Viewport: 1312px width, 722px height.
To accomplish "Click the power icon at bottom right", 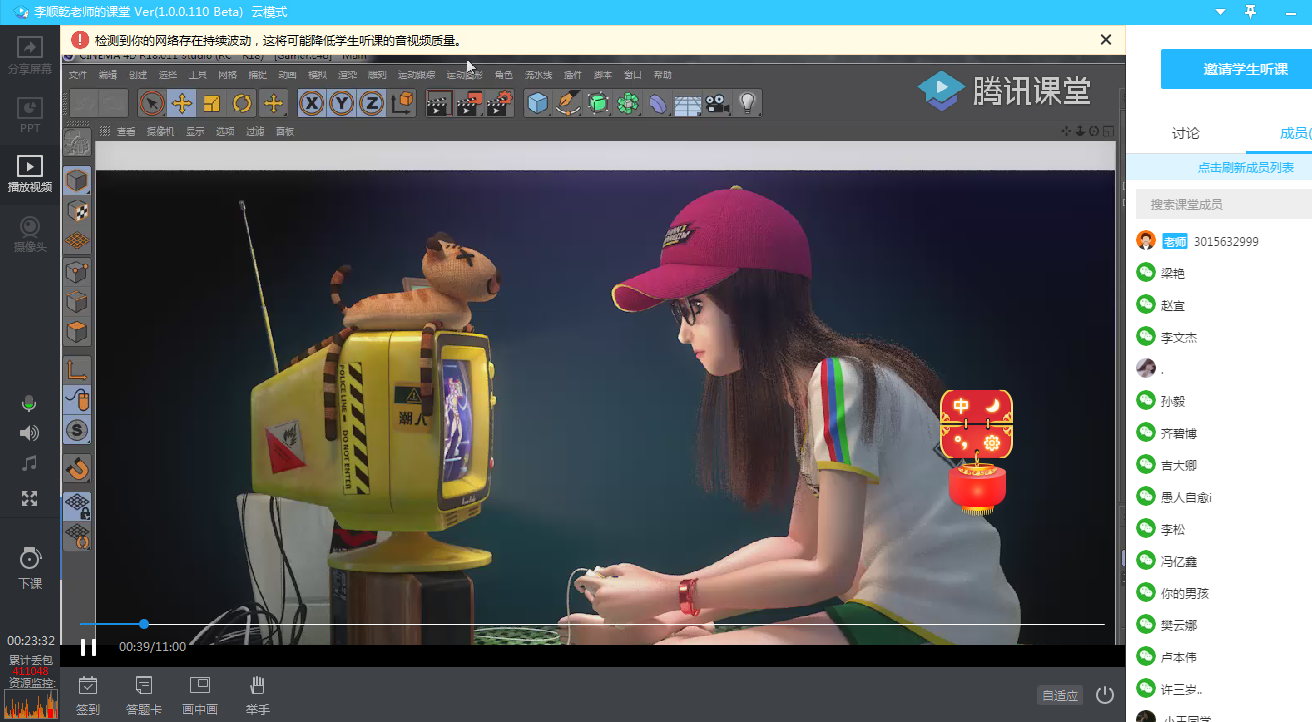I will tap(1105, 695).
